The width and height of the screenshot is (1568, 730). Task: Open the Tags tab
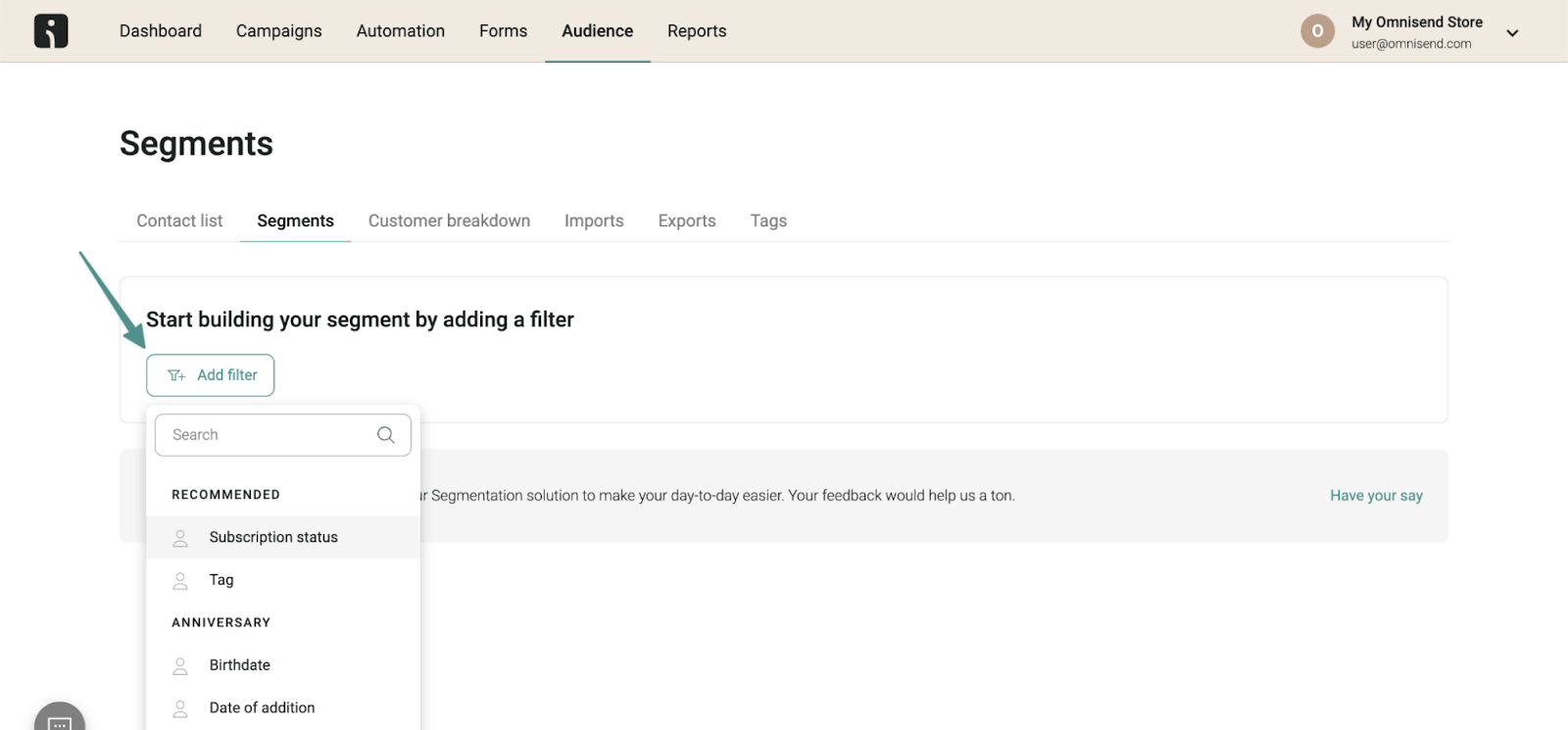(769, 221)
